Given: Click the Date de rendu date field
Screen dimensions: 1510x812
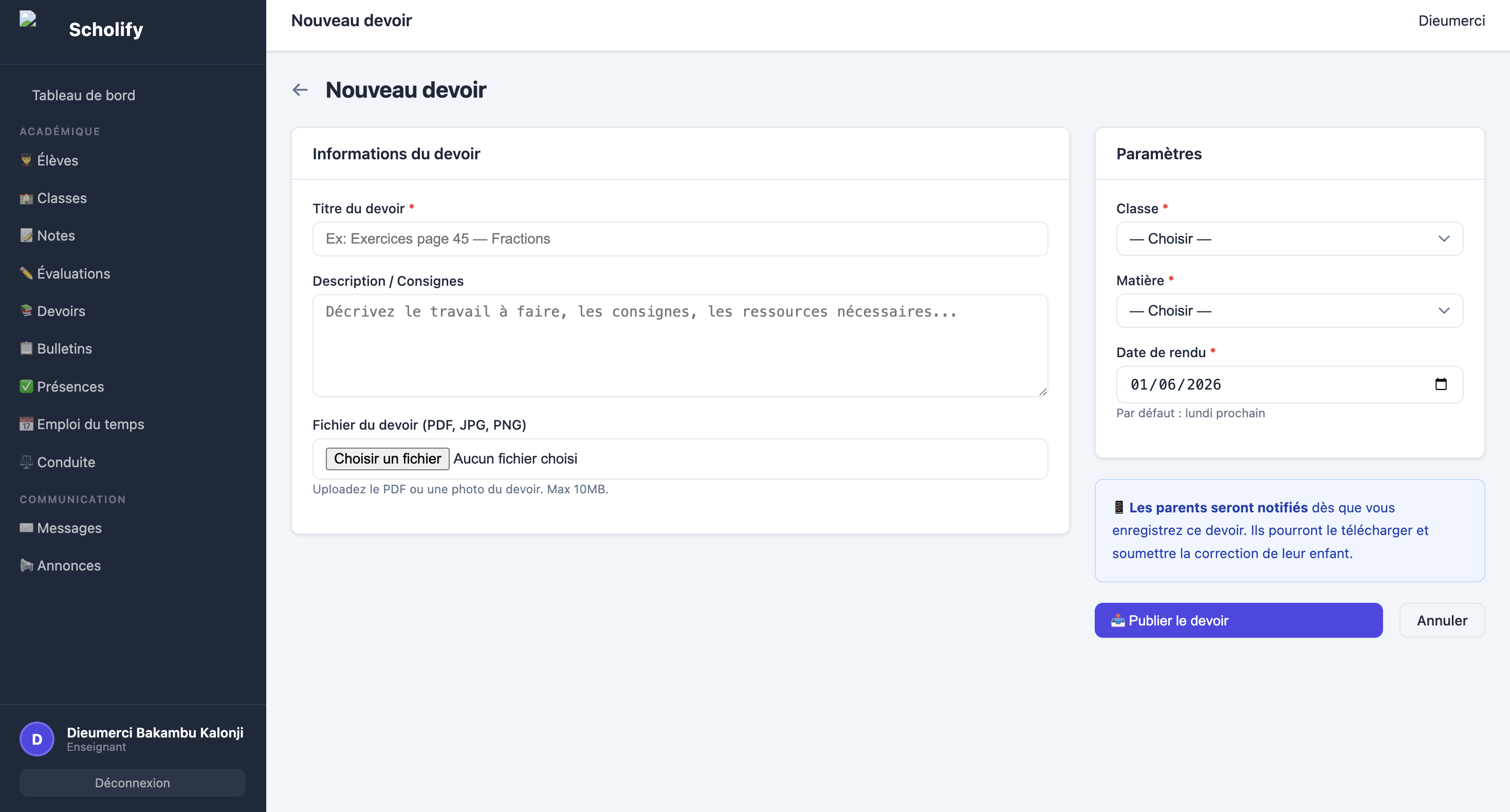Looking at the screenshot, I should 1289,384.
